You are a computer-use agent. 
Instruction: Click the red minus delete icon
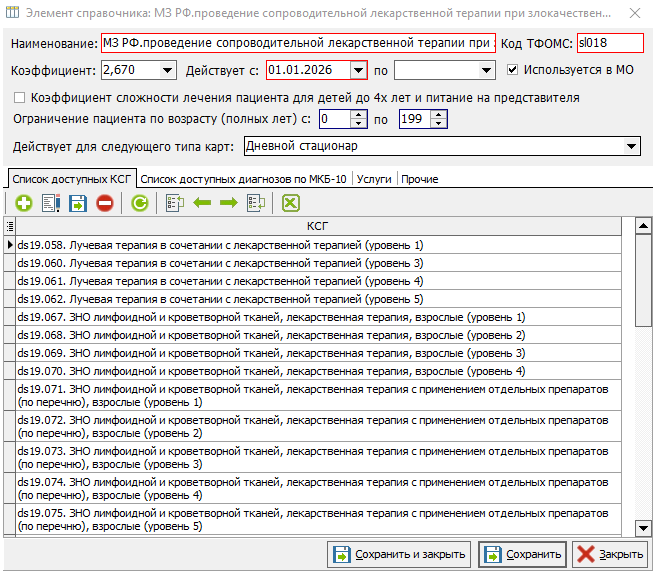105,203
